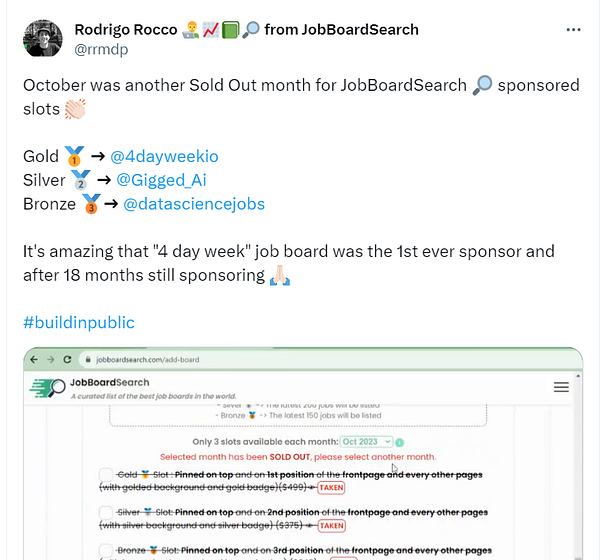Toggle the Bronze Slot checkbox
The height and width of the screenshot is (560, 600).
[106, 550]
